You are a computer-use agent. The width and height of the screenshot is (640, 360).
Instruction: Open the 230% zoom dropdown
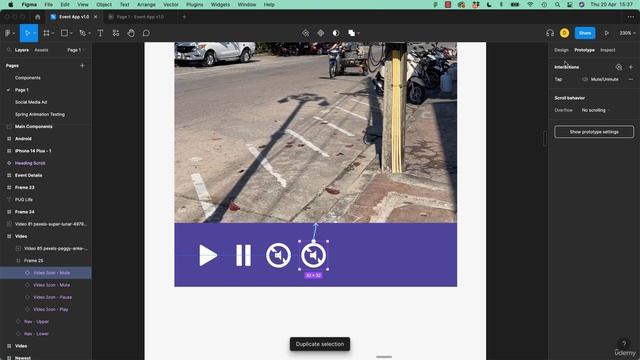coord(627,33)
